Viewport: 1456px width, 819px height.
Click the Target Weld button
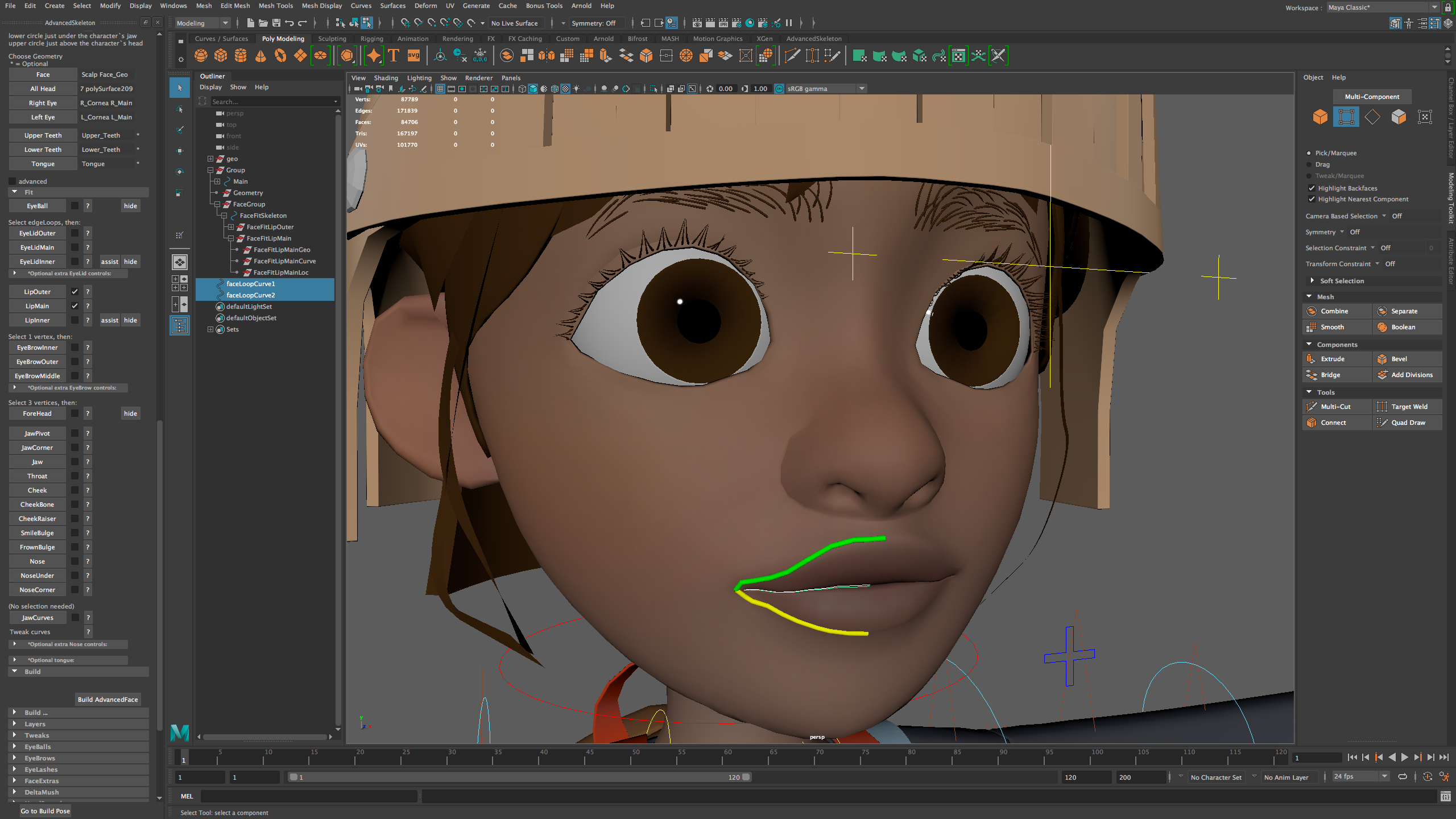(x=1407, y=407)
